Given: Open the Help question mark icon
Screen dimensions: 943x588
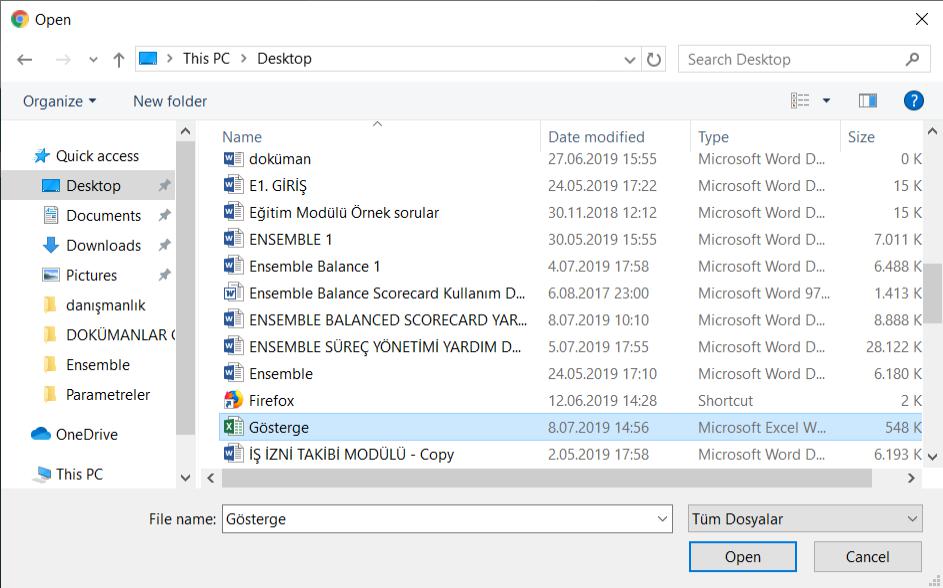Looking at the screenshot, I should coord(913,101).
